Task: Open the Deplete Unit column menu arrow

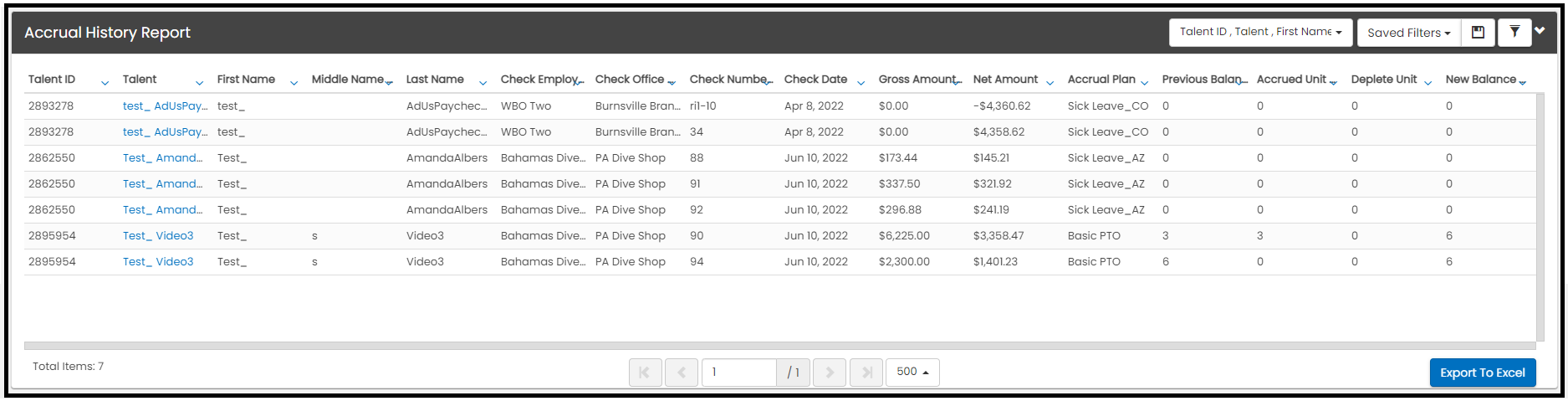Action: tap(1428, 82)
